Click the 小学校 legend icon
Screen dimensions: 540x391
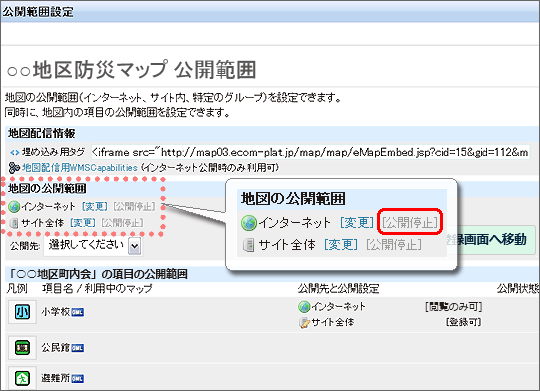tap(22, 312)
